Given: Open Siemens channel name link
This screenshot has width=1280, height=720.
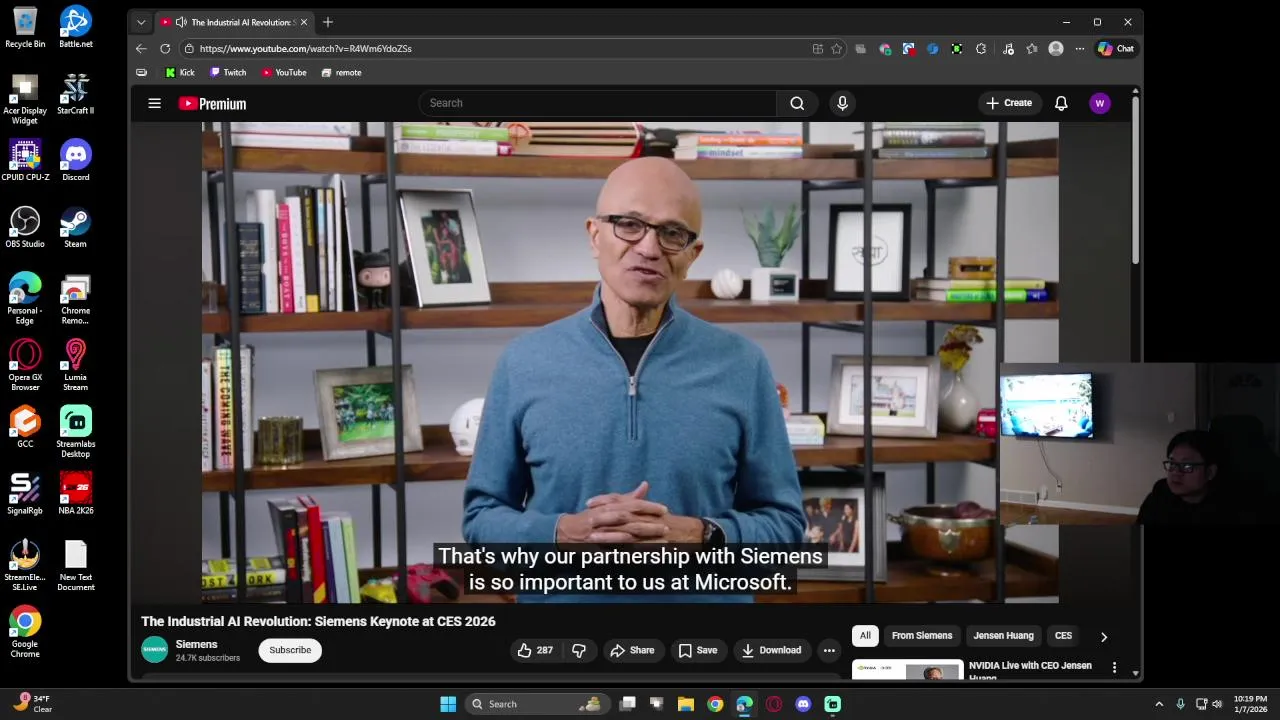Looking at the screenshot, I should tap(196, 644).
